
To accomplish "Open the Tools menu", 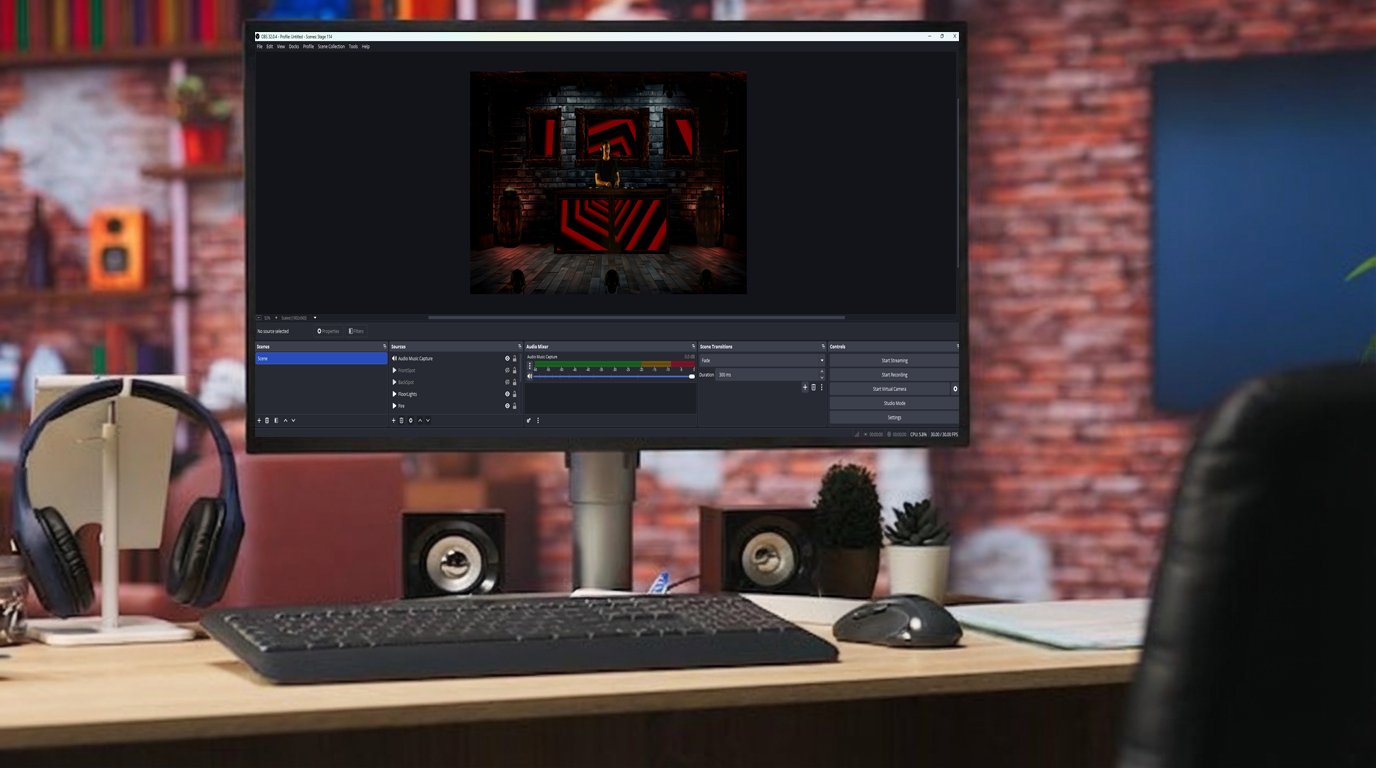I will coord(351,45).
